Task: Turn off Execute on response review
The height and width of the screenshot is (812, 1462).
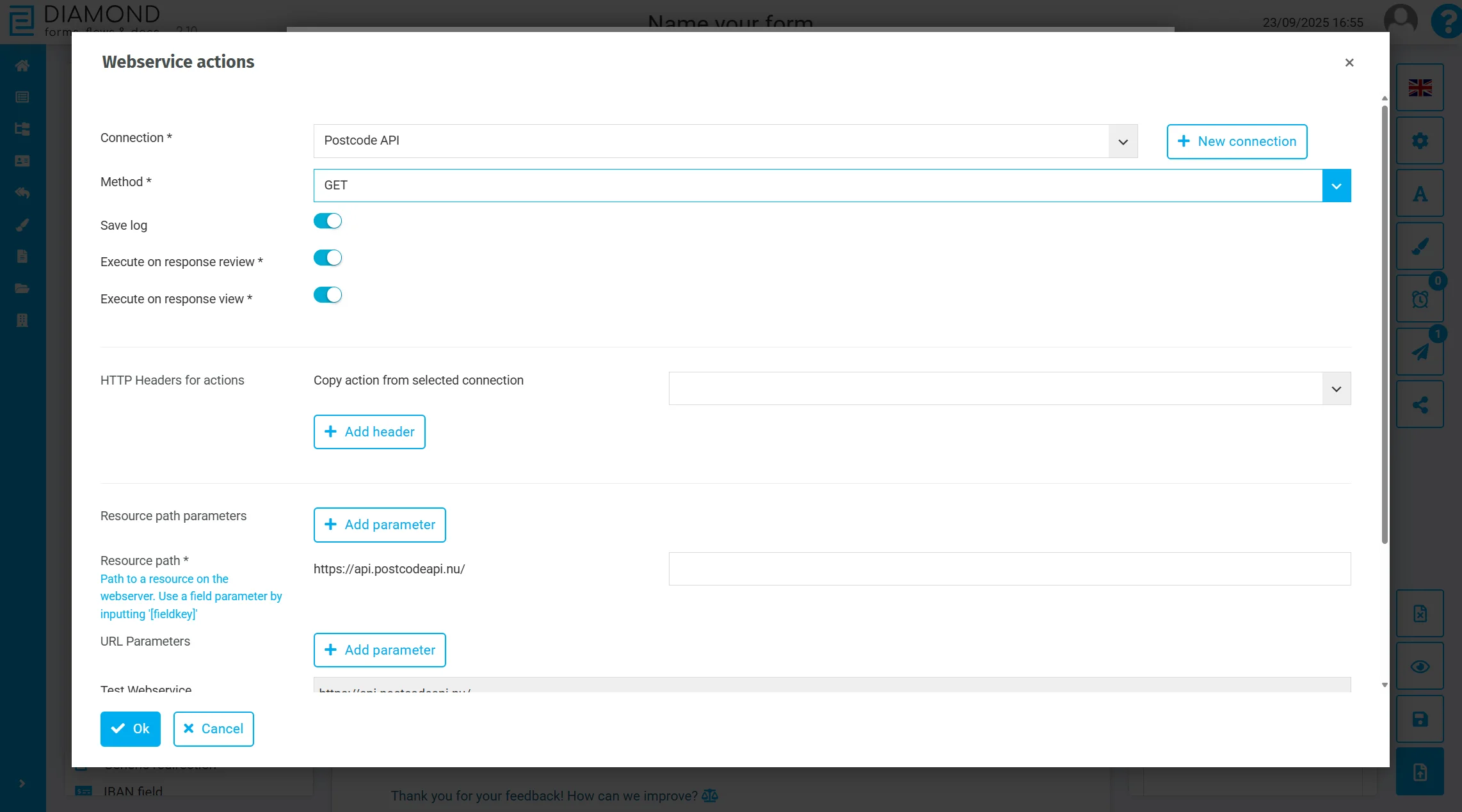Action: pos(327,257)
